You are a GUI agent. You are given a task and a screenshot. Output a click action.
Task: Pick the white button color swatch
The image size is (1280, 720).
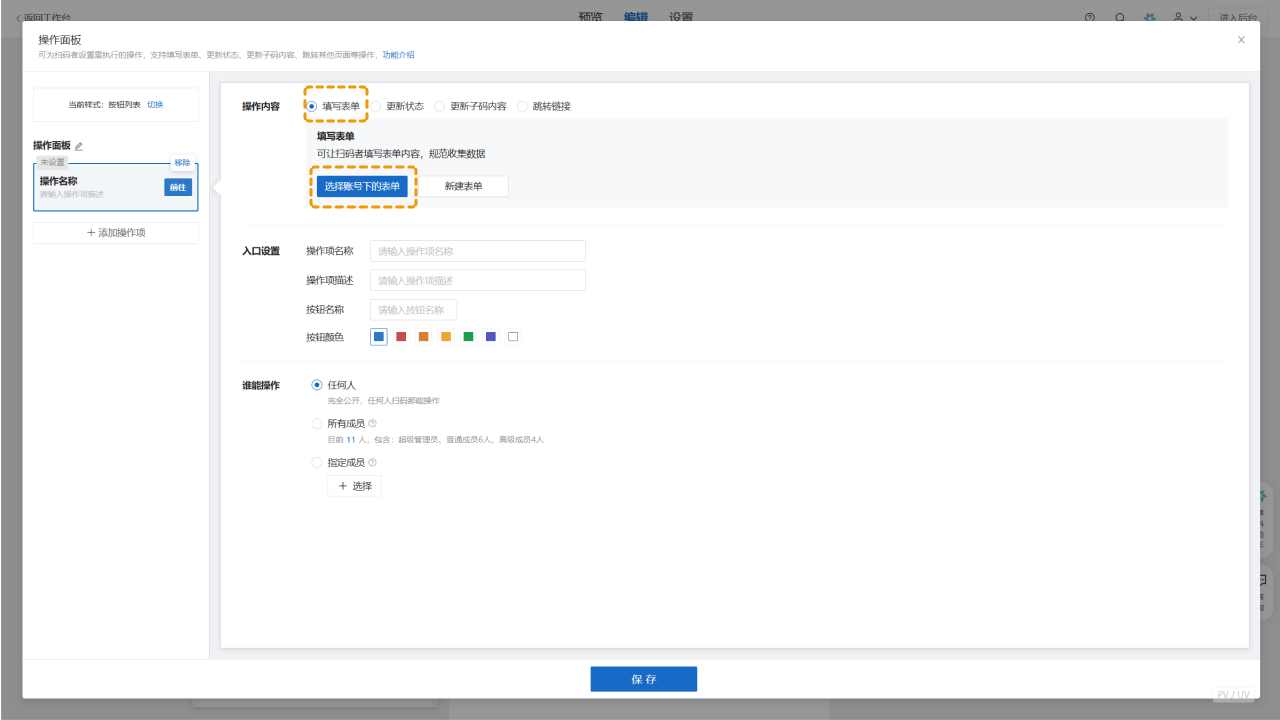tap(513, 337)
